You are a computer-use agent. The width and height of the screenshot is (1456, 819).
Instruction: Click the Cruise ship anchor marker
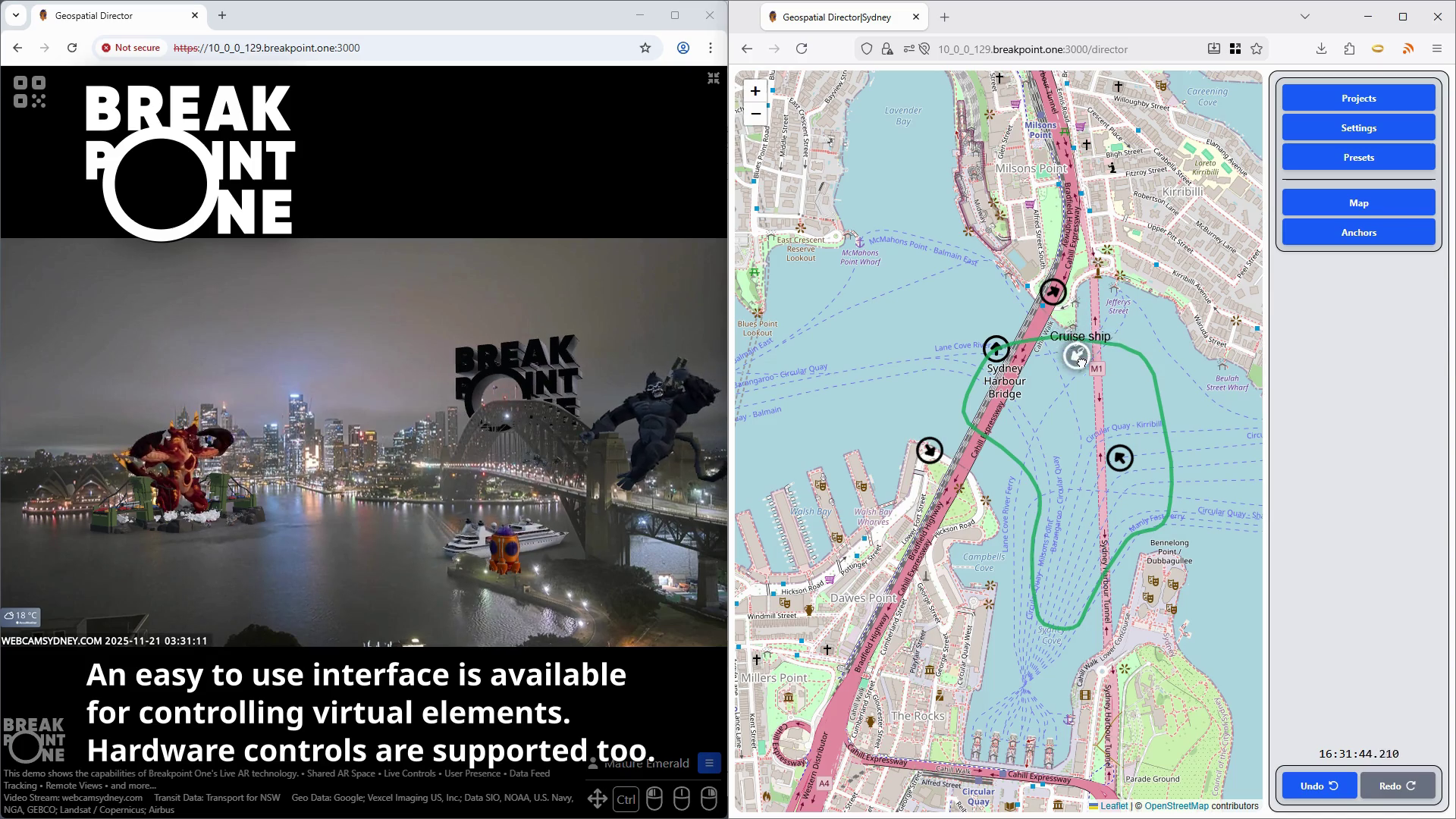[1075, 355]
